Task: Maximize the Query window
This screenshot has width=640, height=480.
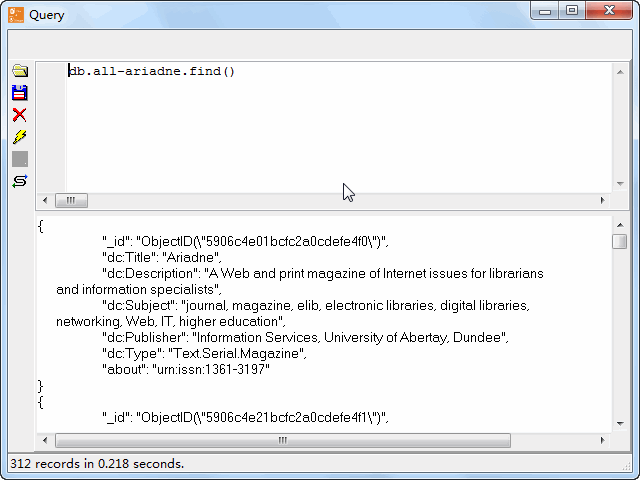Action: 572,11
